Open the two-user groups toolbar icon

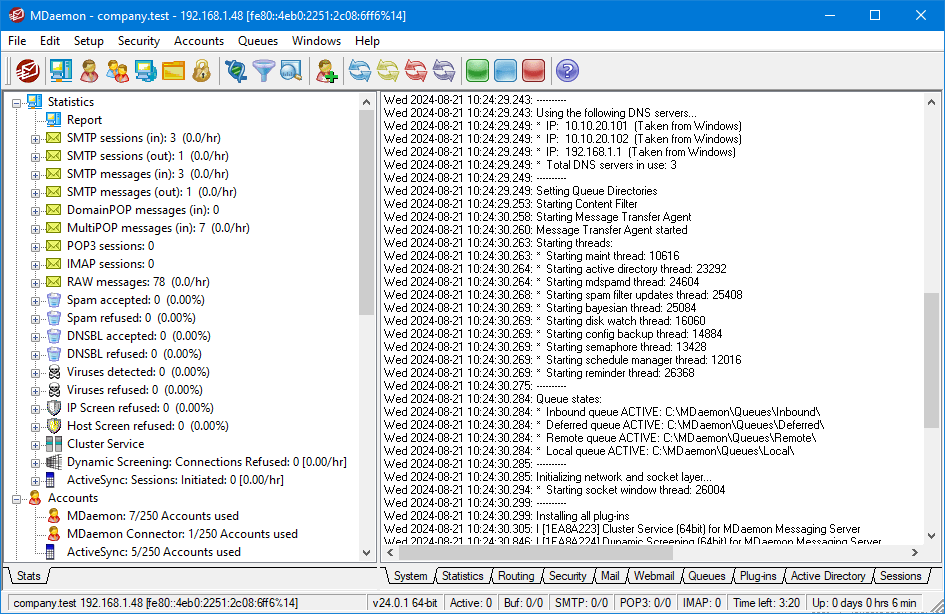[117, 70]
